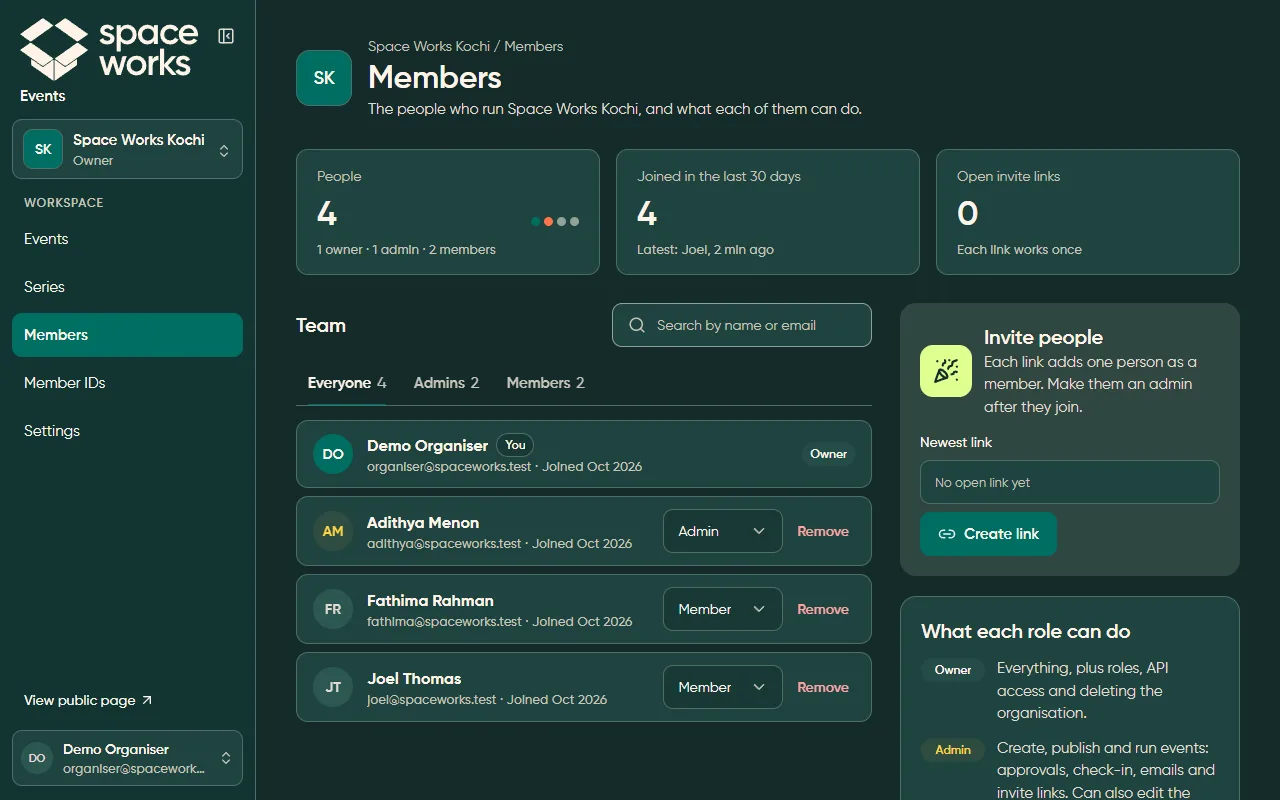Click Fathima Rahman's FR avatar
The width and height of the screenshot is (1280, 800).
(x=333, y=609)
